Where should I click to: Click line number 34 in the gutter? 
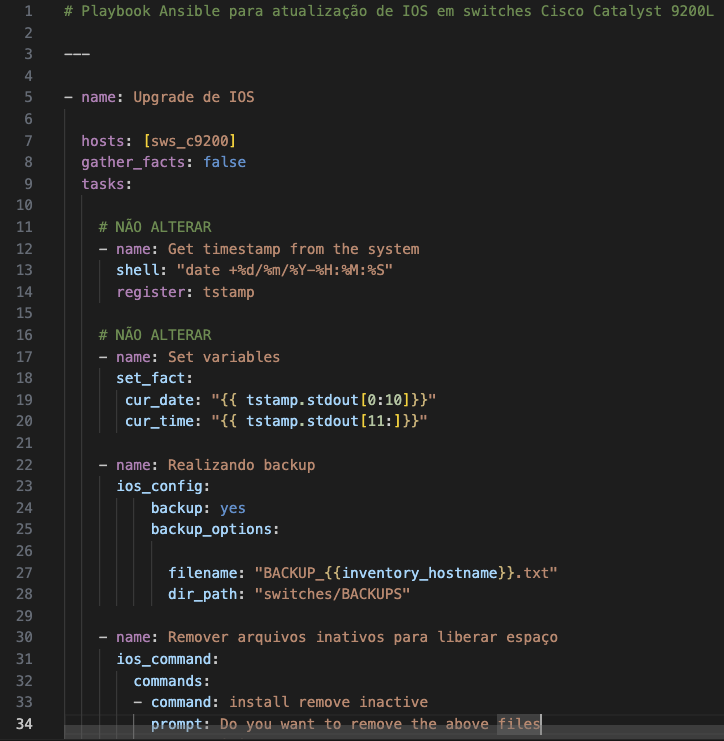pos(24,724)
